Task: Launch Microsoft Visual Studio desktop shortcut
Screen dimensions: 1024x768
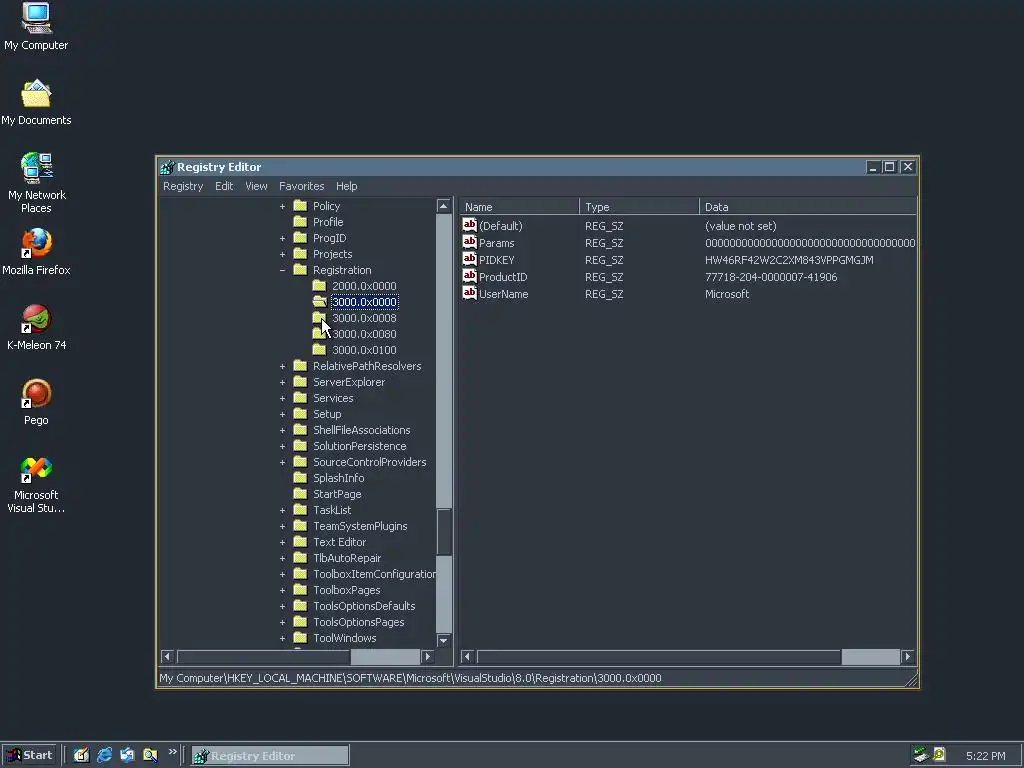Action: coord(36,485)
